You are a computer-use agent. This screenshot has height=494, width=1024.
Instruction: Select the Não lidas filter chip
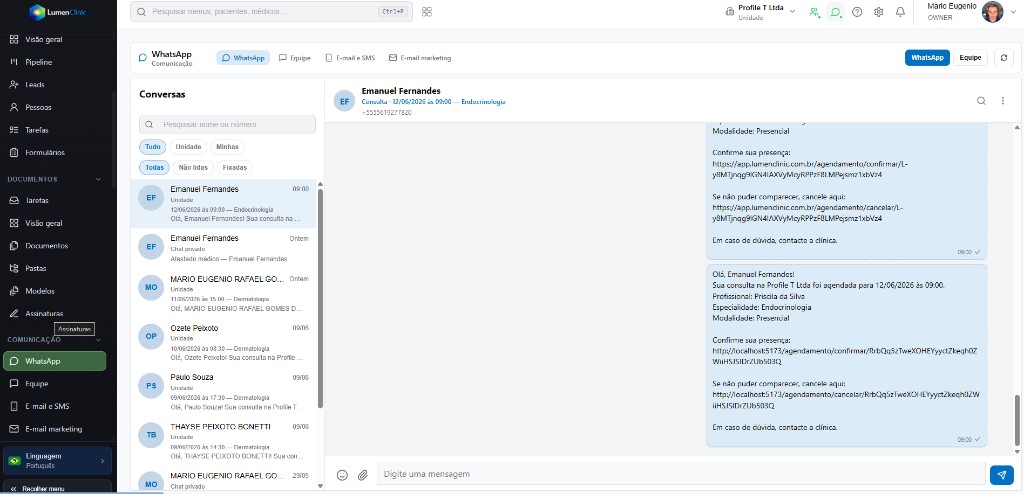(x=193, y=168)
